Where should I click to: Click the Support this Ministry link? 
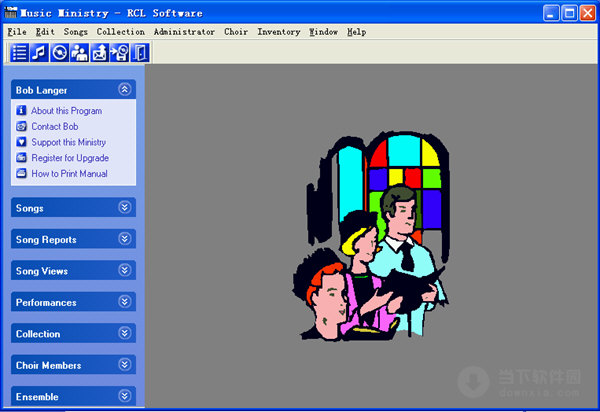[68, 142]
